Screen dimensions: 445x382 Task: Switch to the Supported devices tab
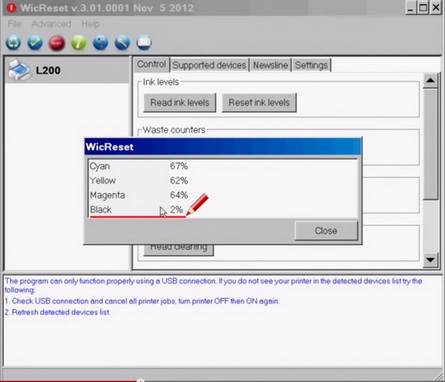[x=209, y=65]
